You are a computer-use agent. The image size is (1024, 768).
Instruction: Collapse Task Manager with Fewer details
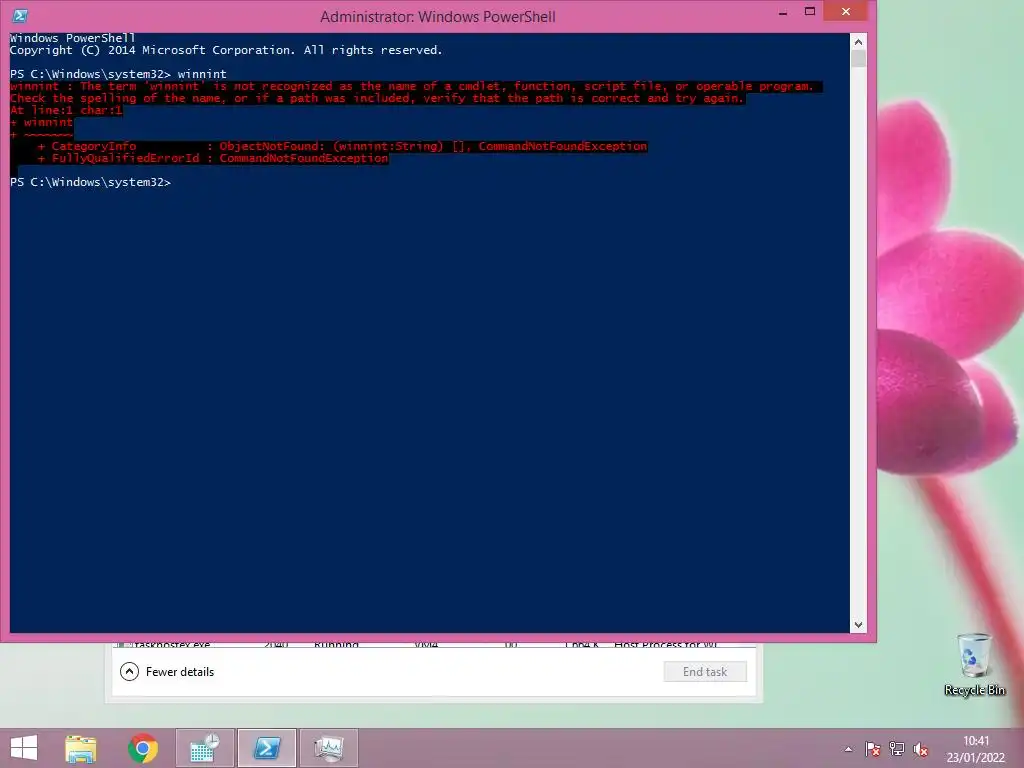(x=167, y=671)
